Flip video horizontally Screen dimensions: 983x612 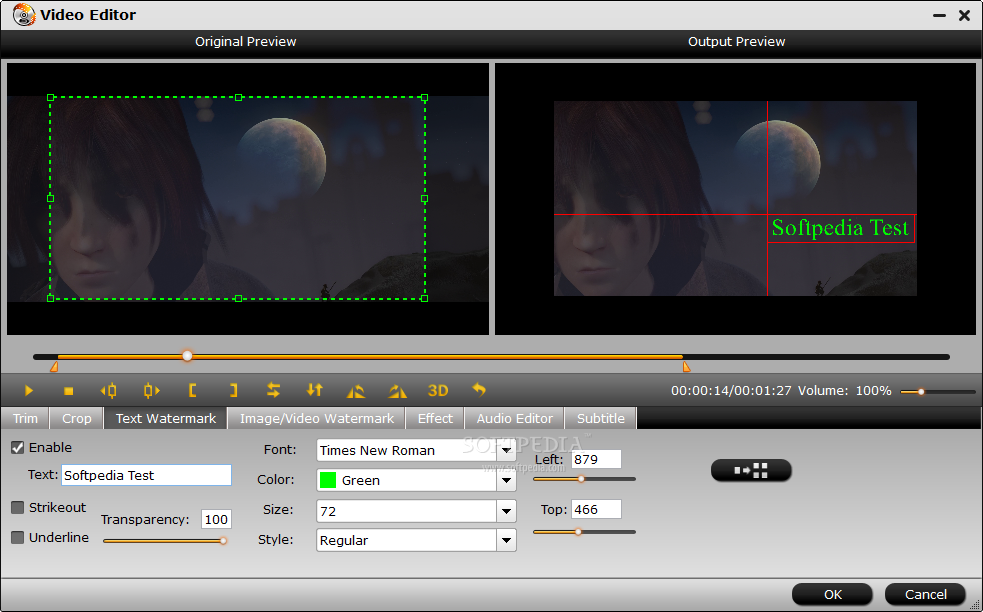tap(273, 390)
